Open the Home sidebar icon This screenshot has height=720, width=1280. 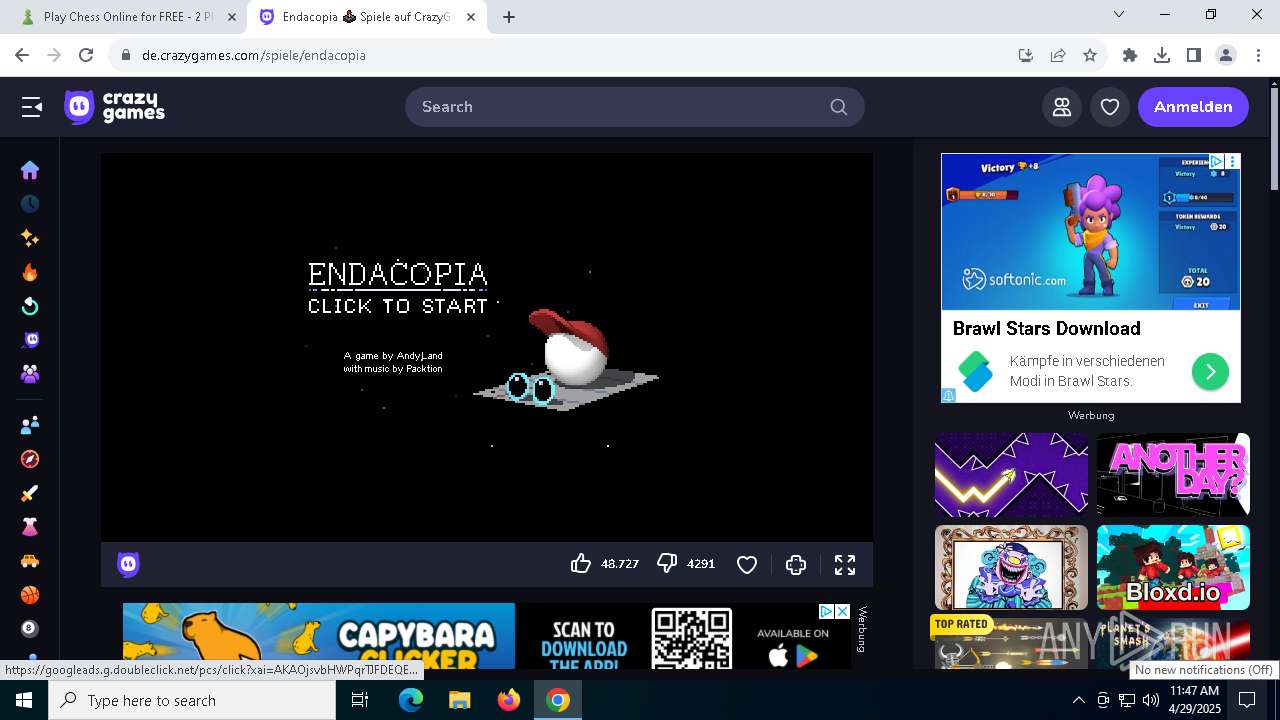click(30, 170)
